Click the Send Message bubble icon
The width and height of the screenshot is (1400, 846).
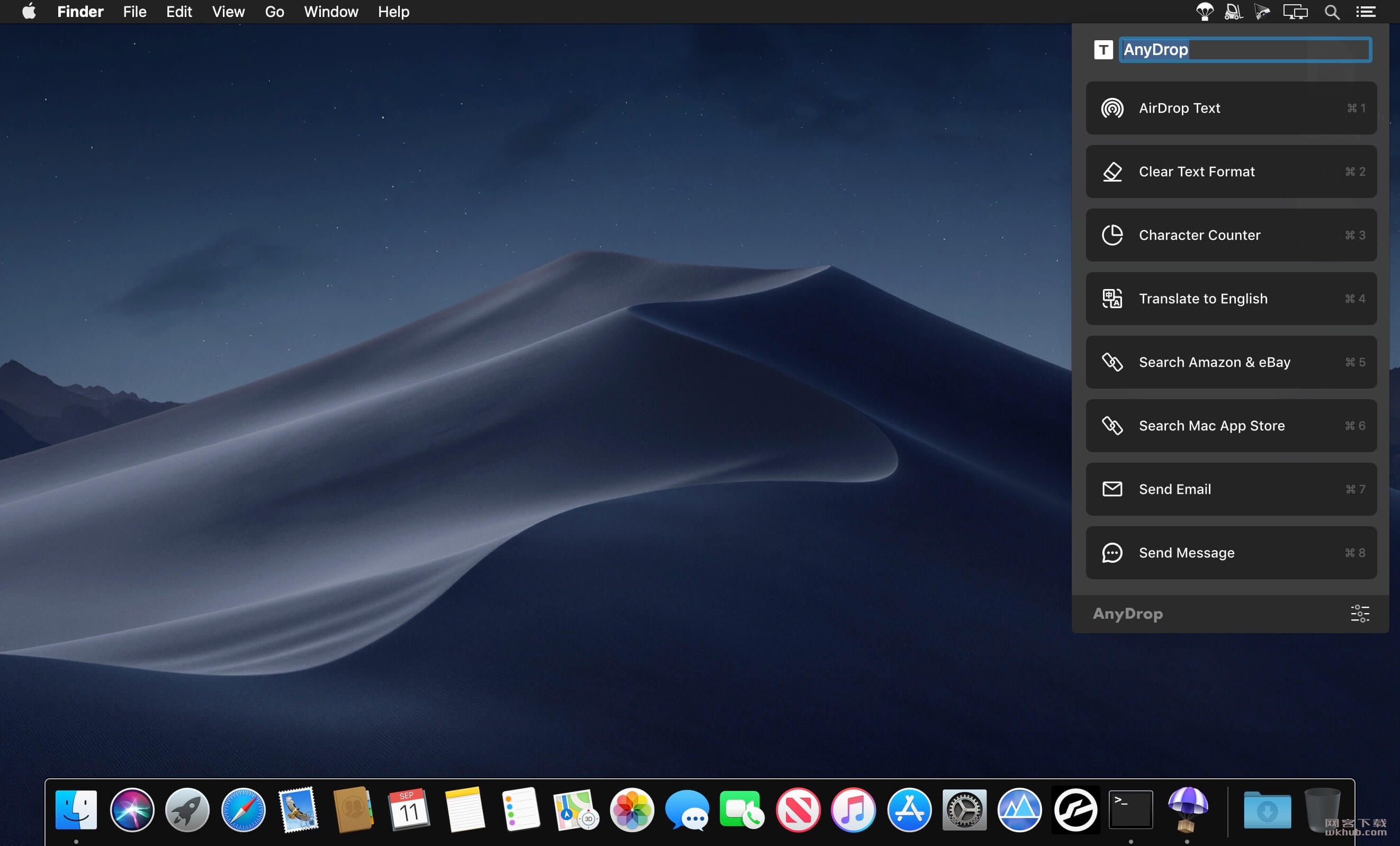[1112, 553]
